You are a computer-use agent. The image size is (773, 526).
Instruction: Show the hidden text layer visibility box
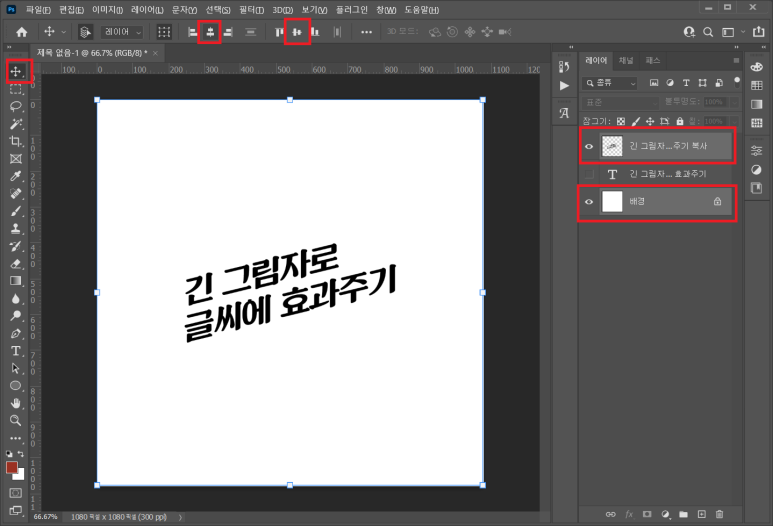[589, 174]
